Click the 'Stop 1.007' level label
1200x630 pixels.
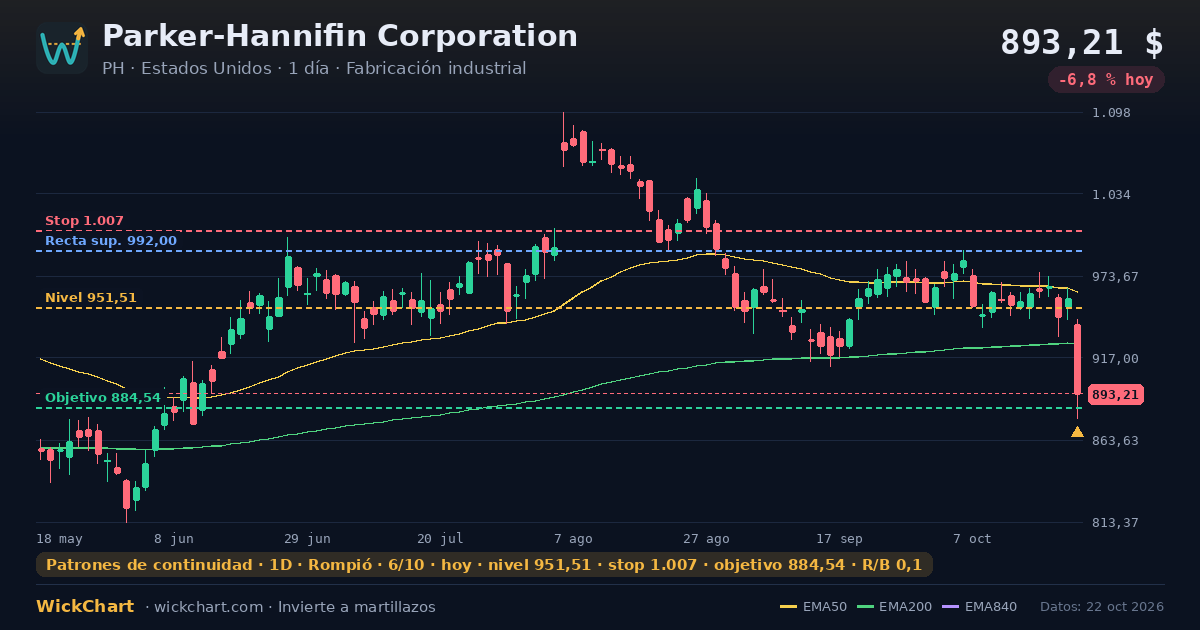(x=84, y=221)
